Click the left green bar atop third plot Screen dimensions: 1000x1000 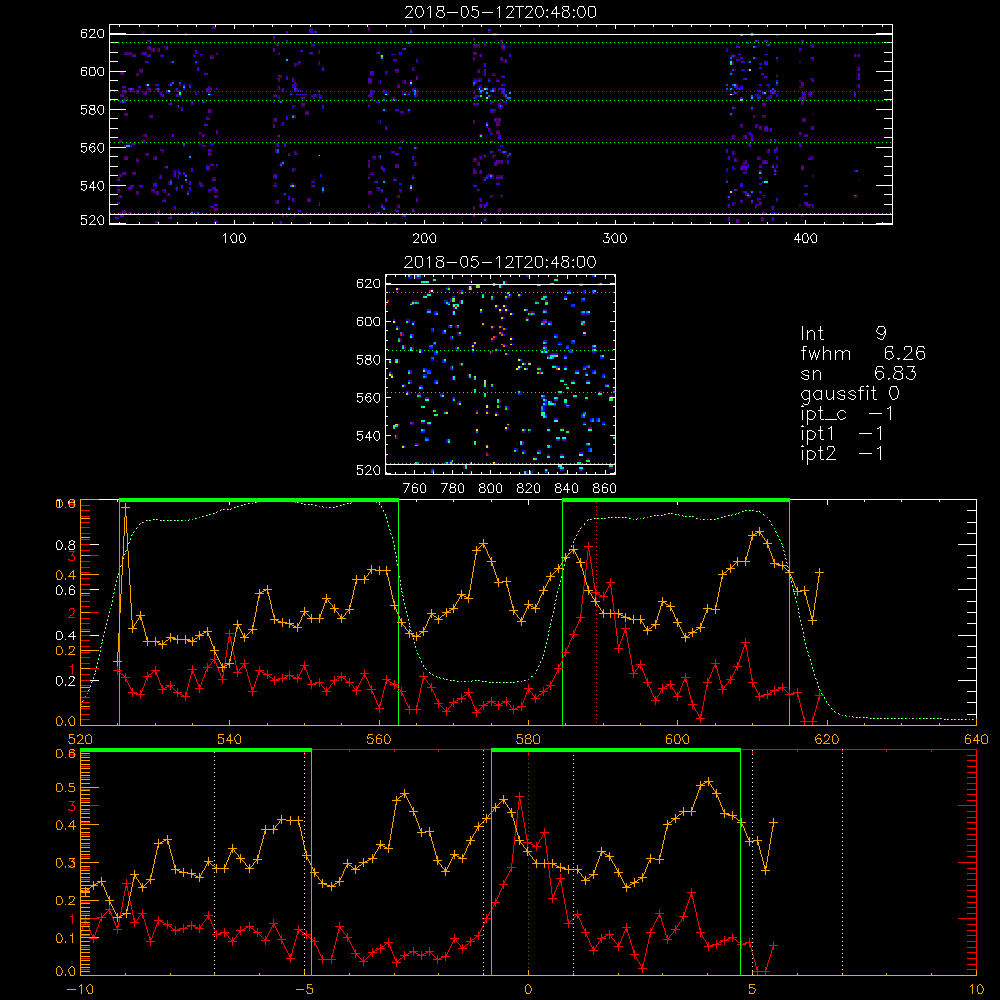(259, 501)
